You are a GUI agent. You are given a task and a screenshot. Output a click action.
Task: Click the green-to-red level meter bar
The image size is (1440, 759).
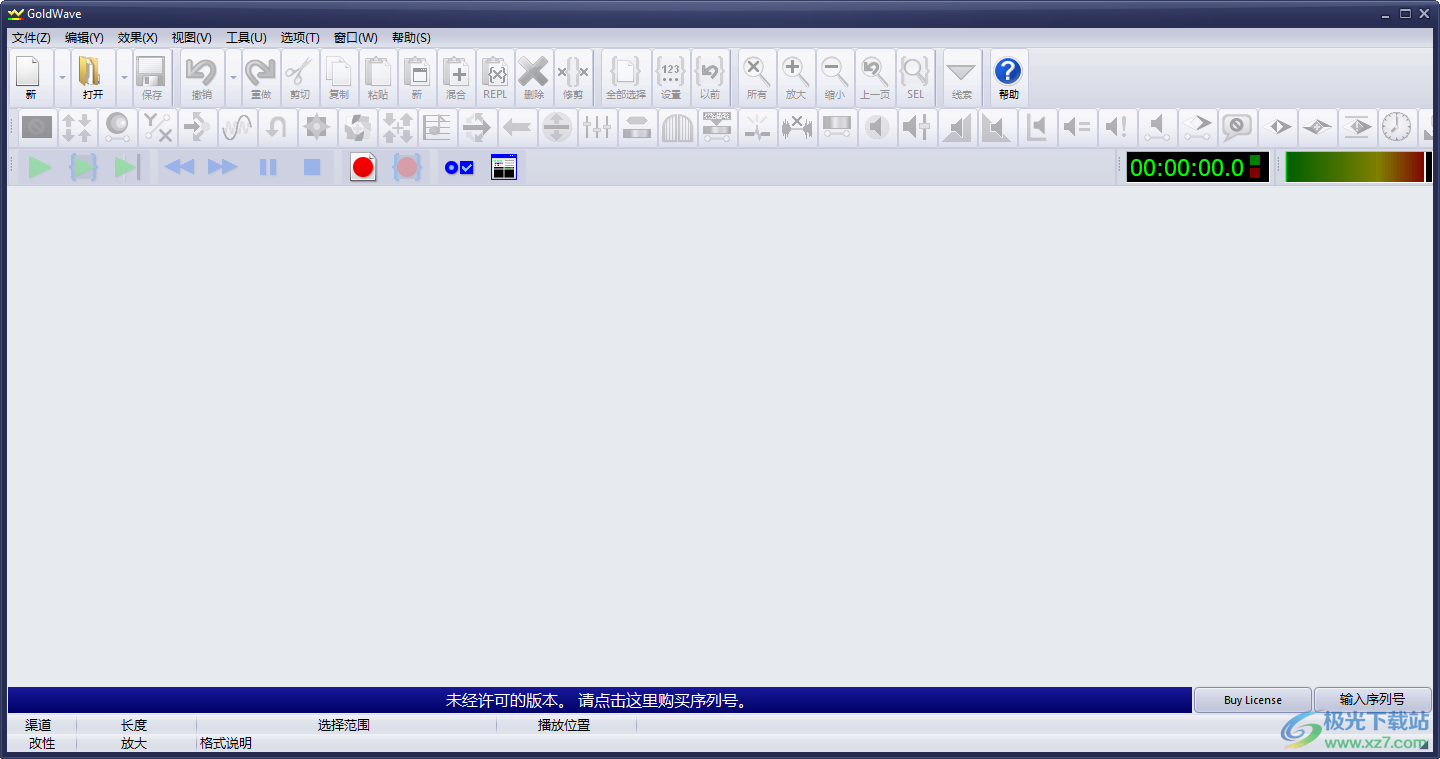click(x=1355, y=167)
